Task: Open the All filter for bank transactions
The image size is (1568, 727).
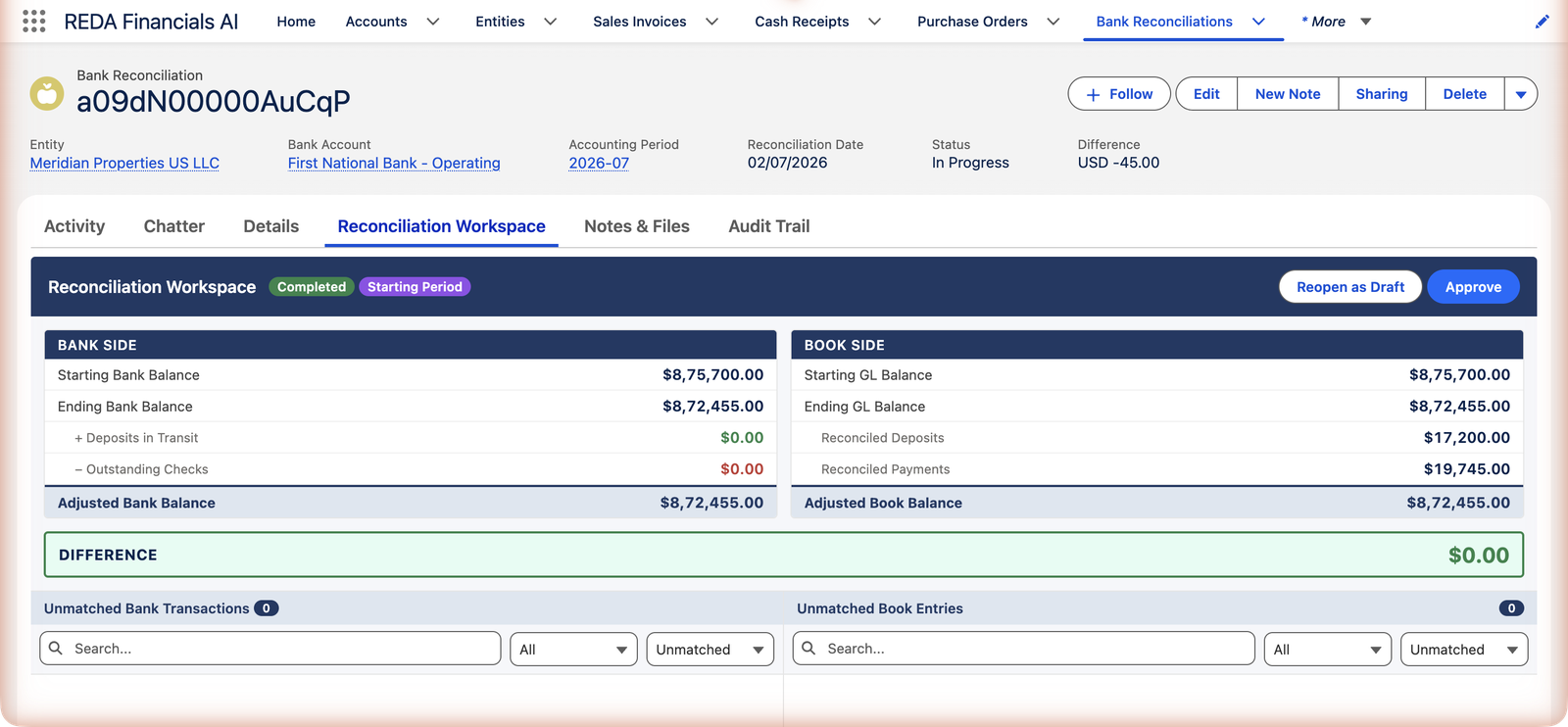Action: click(574, 649)
